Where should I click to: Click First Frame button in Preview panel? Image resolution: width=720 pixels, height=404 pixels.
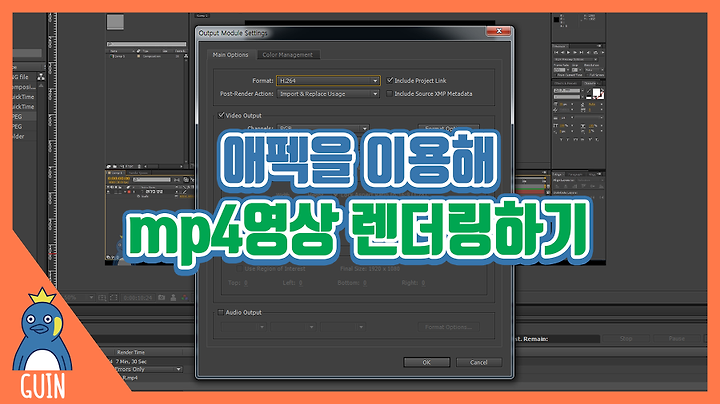tap(556, 53)
